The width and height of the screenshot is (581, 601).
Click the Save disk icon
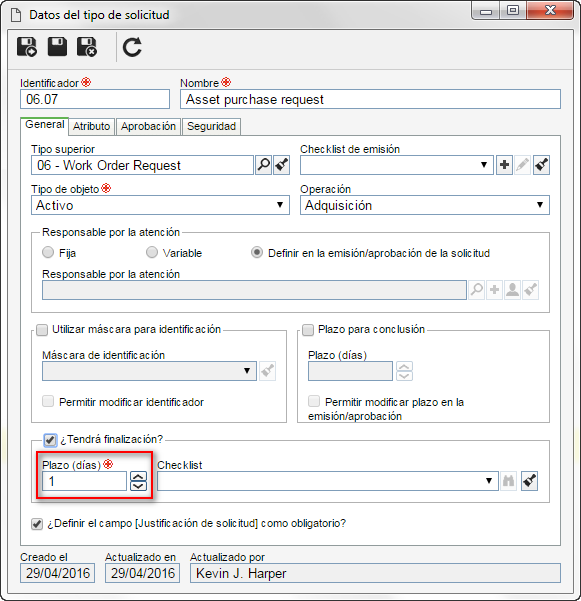(57, 47)
